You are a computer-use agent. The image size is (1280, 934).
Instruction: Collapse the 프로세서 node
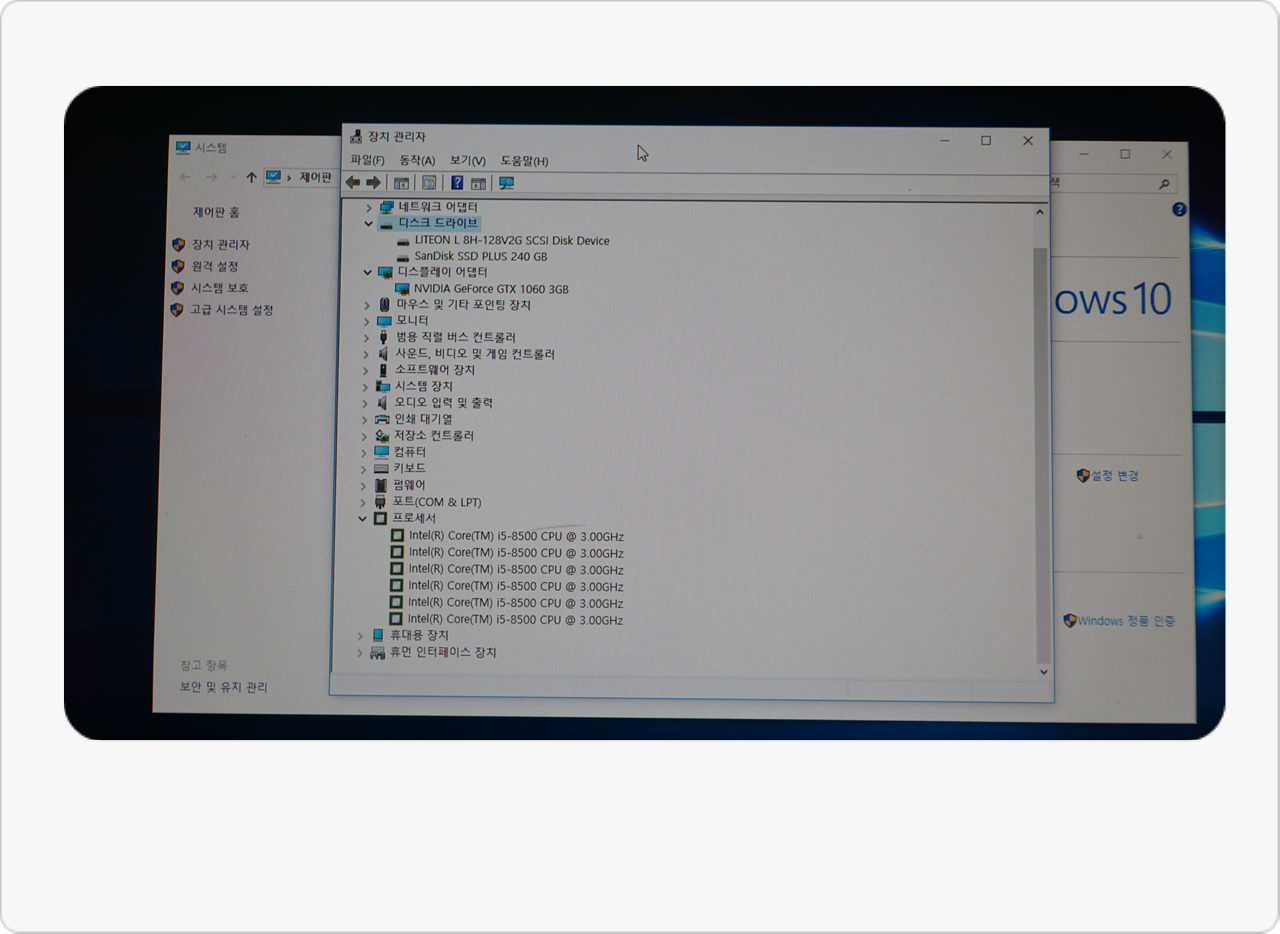363,519
